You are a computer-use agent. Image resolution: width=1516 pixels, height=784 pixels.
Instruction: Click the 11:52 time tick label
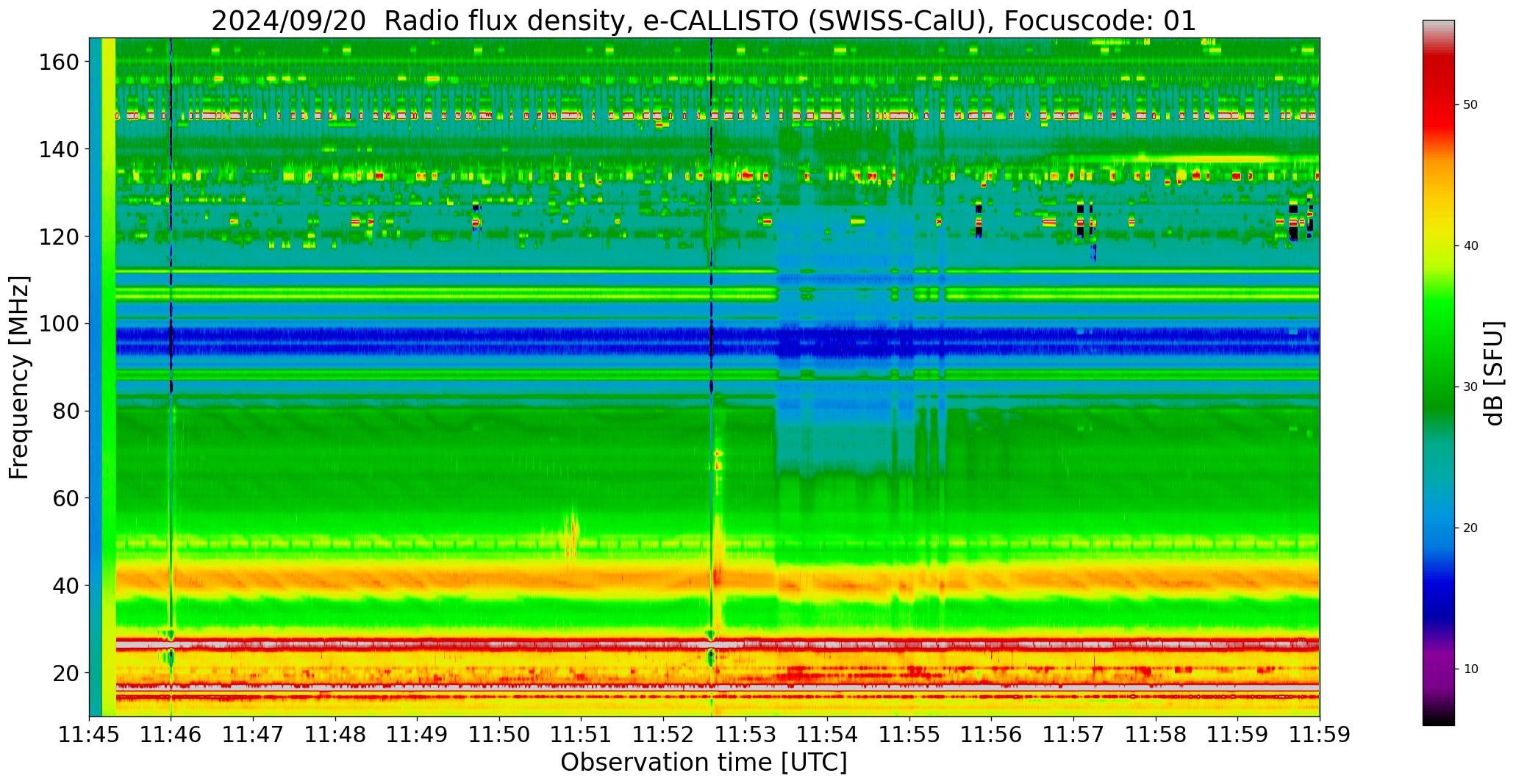(x=664, y=735)
